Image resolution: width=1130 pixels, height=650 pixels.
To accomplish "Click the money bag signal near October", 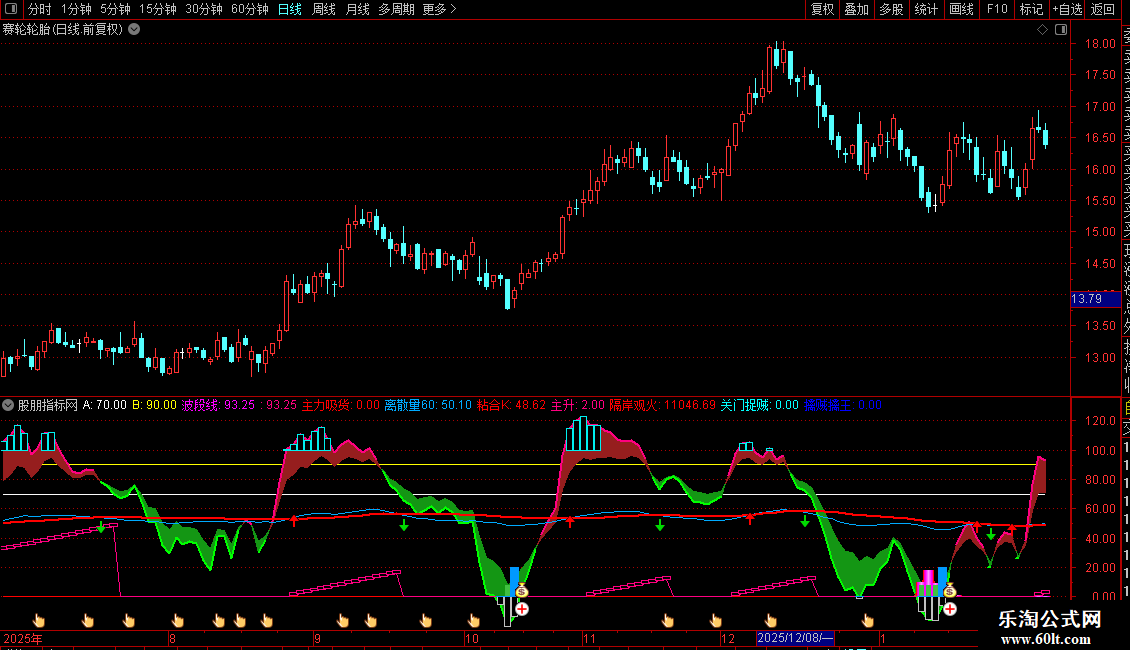I will [522, 591].
